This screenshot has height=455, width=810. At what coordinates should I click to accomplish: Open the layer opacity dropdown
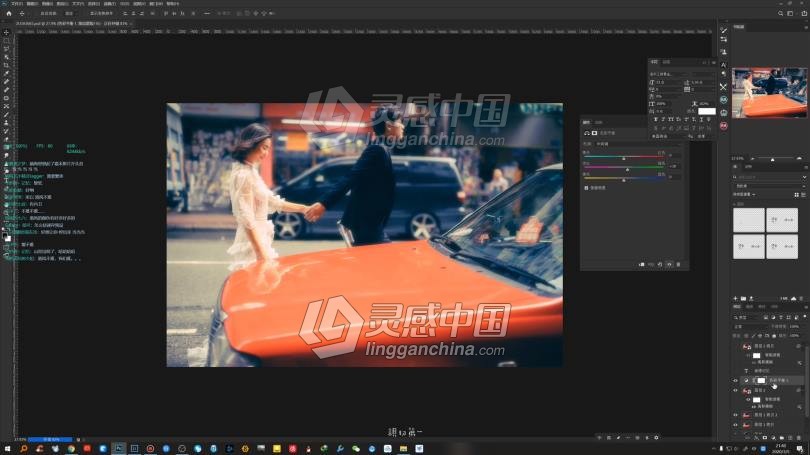795,326
